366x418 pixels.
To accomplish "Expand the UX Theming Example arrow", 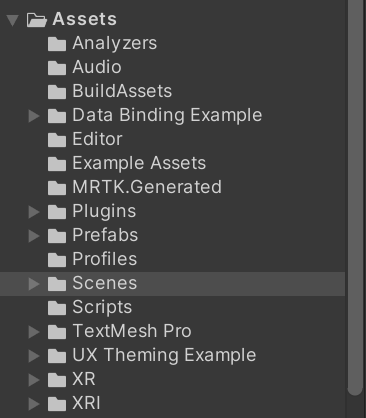I will point(34,356).
